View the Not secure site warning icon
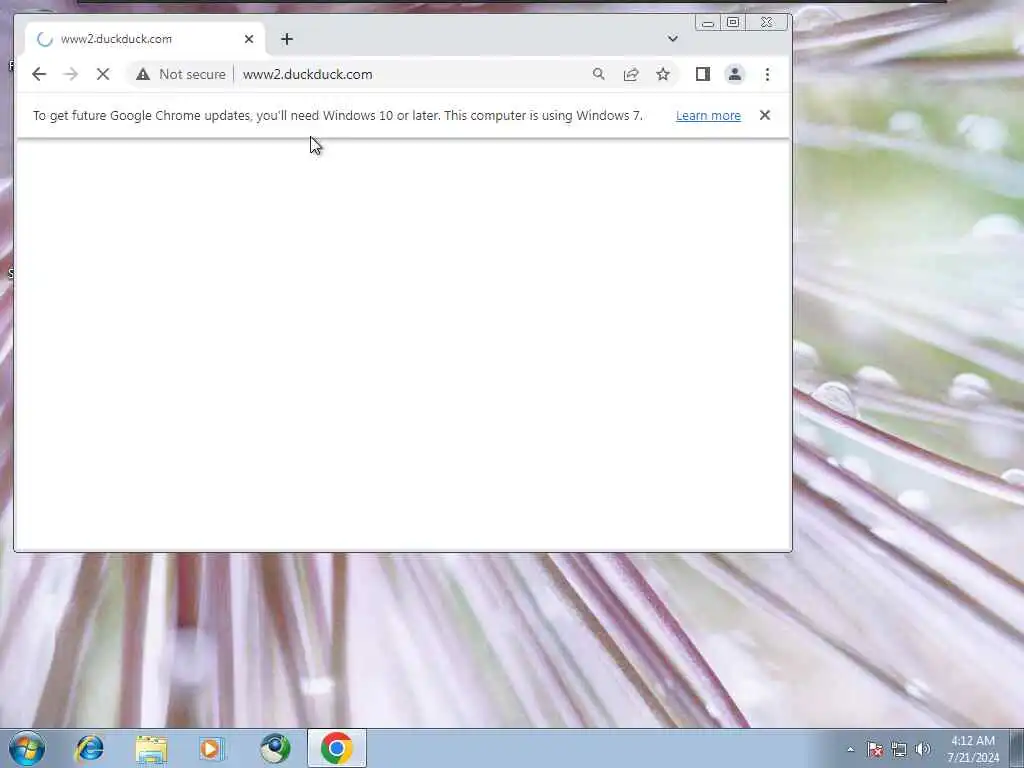Viewport: 1024px width, 768px height. 143,74
